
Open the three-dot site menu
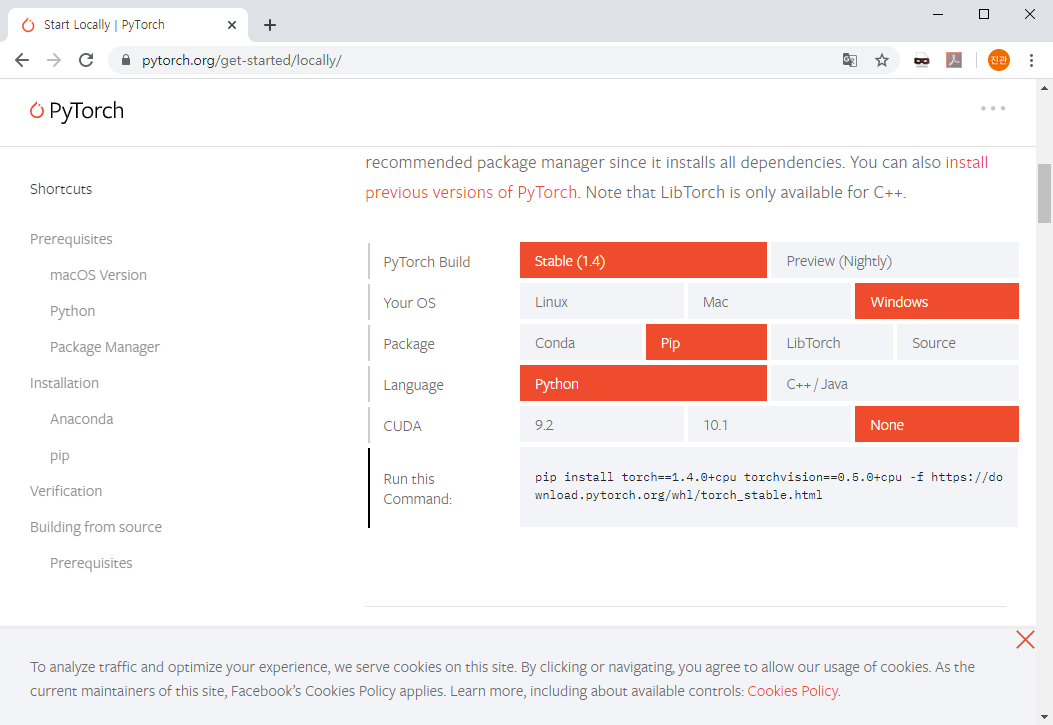pyautogui.click(x=992, y=108)
